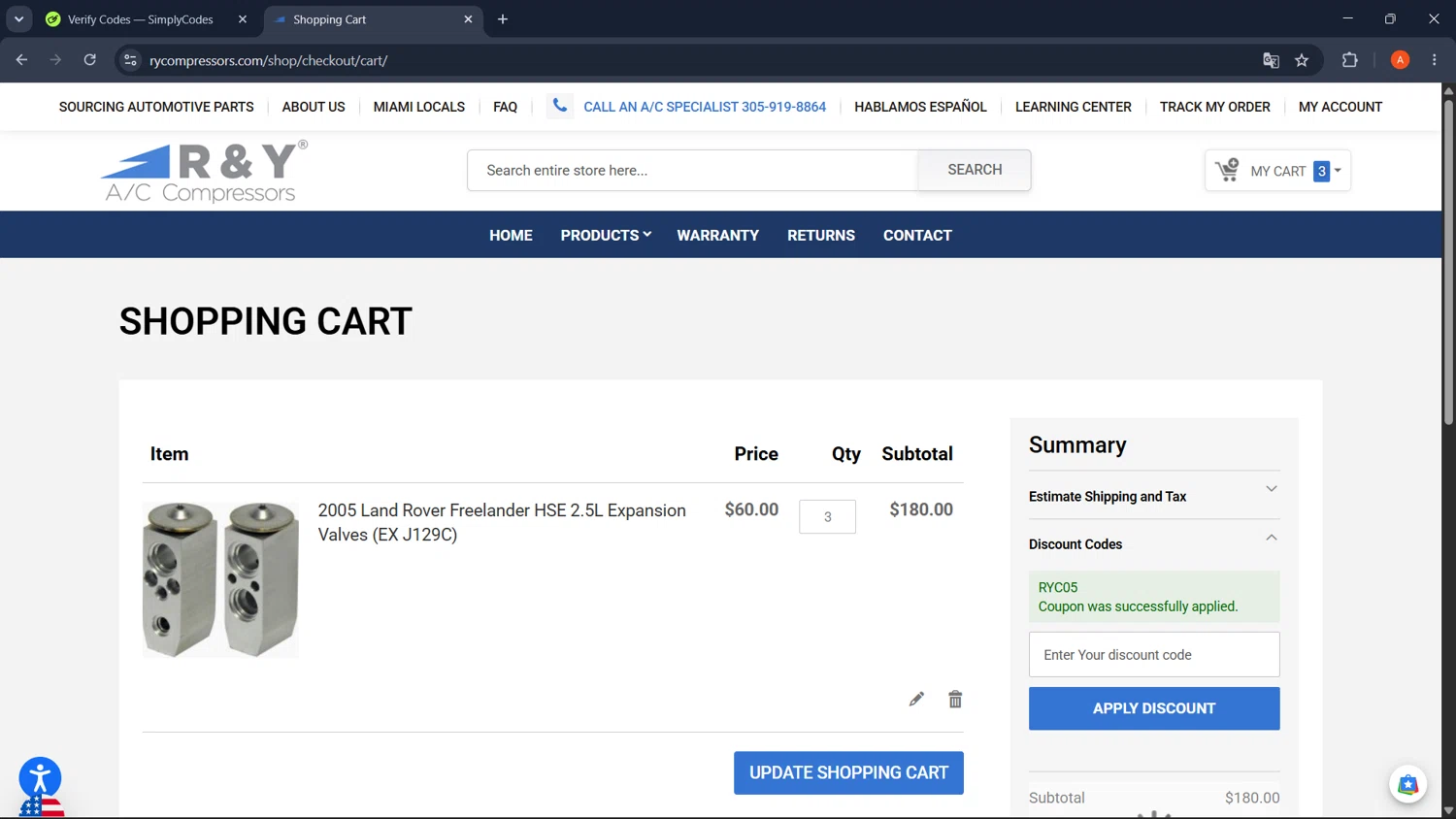This screenshot has height=819, width=1456.
Task: Click the phone icon beside specialist number
Action: (x=560, y=106)
